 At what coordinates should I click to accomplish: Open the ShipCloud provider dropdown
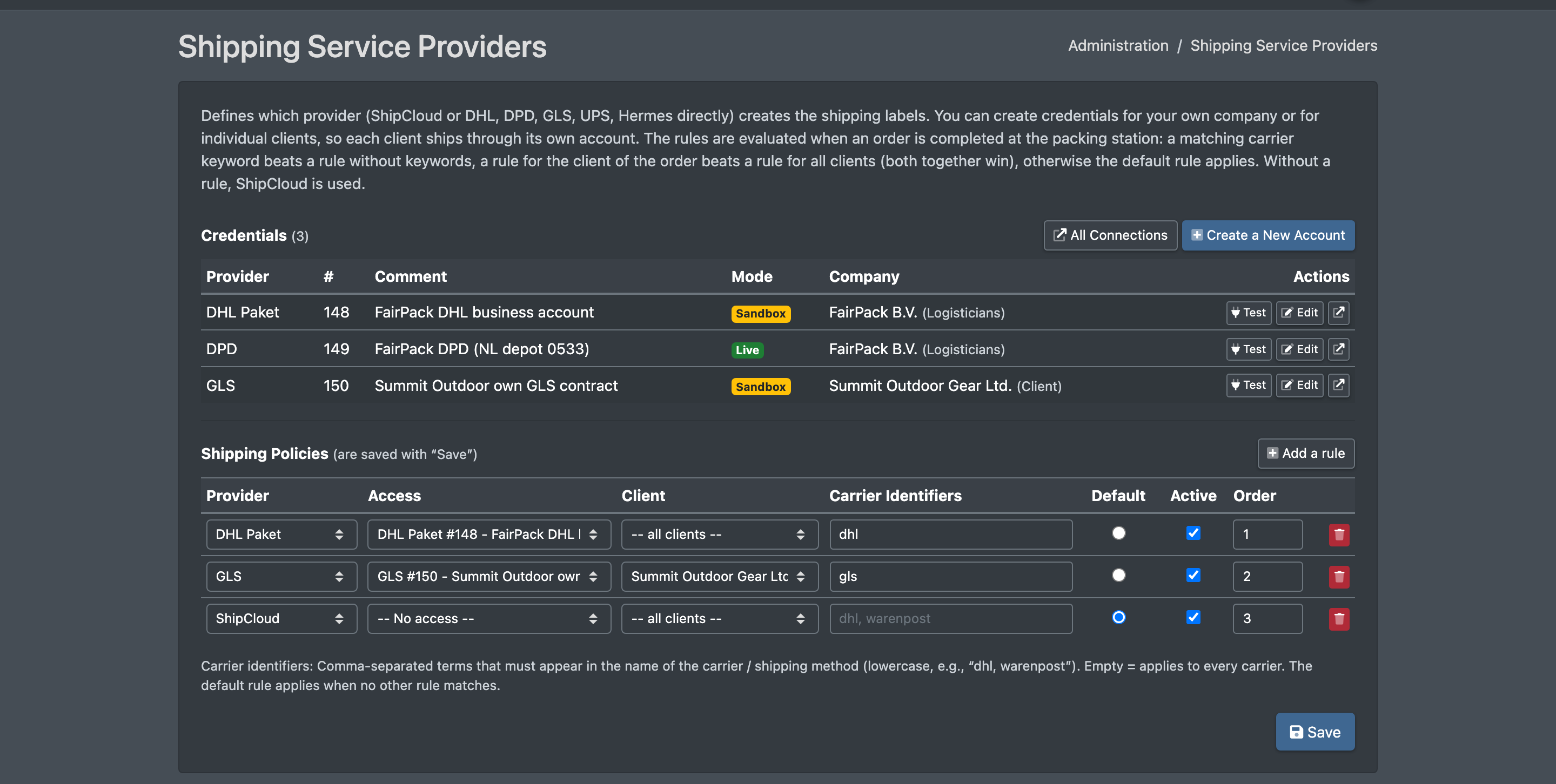pos(281,619)
